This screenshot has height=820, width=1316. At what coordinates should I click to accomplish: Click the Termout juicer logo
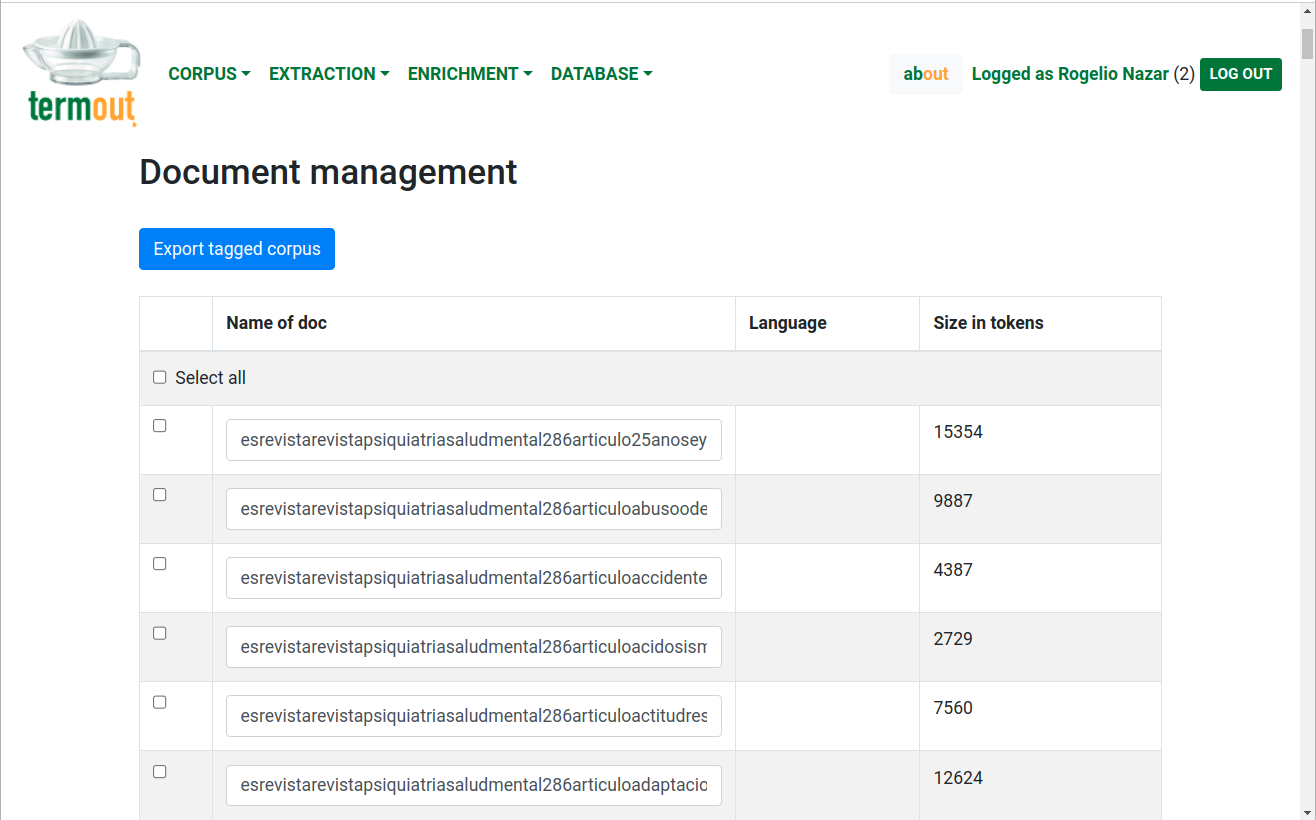82,73
